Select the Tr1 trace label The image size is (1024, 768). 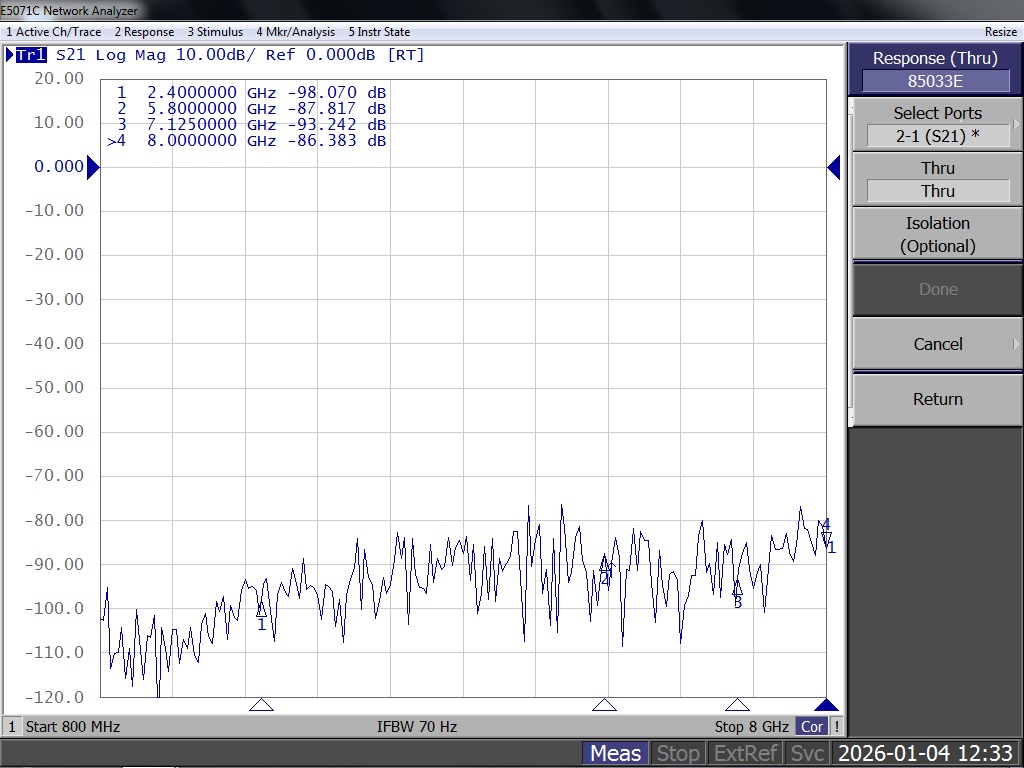tap(31, 55)
